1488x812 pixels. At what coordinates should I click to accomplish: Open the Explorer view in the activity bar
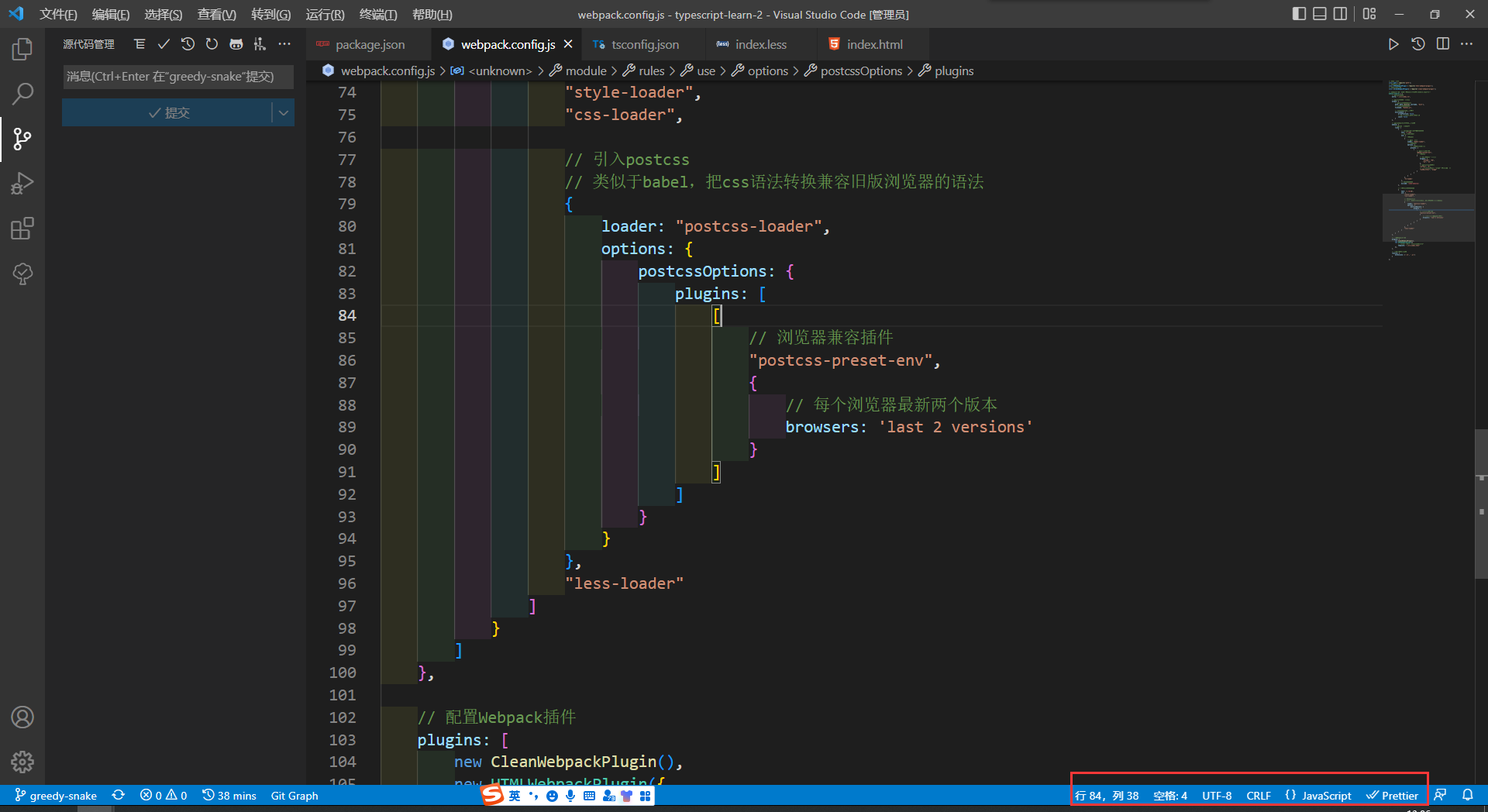coord(22,50)
